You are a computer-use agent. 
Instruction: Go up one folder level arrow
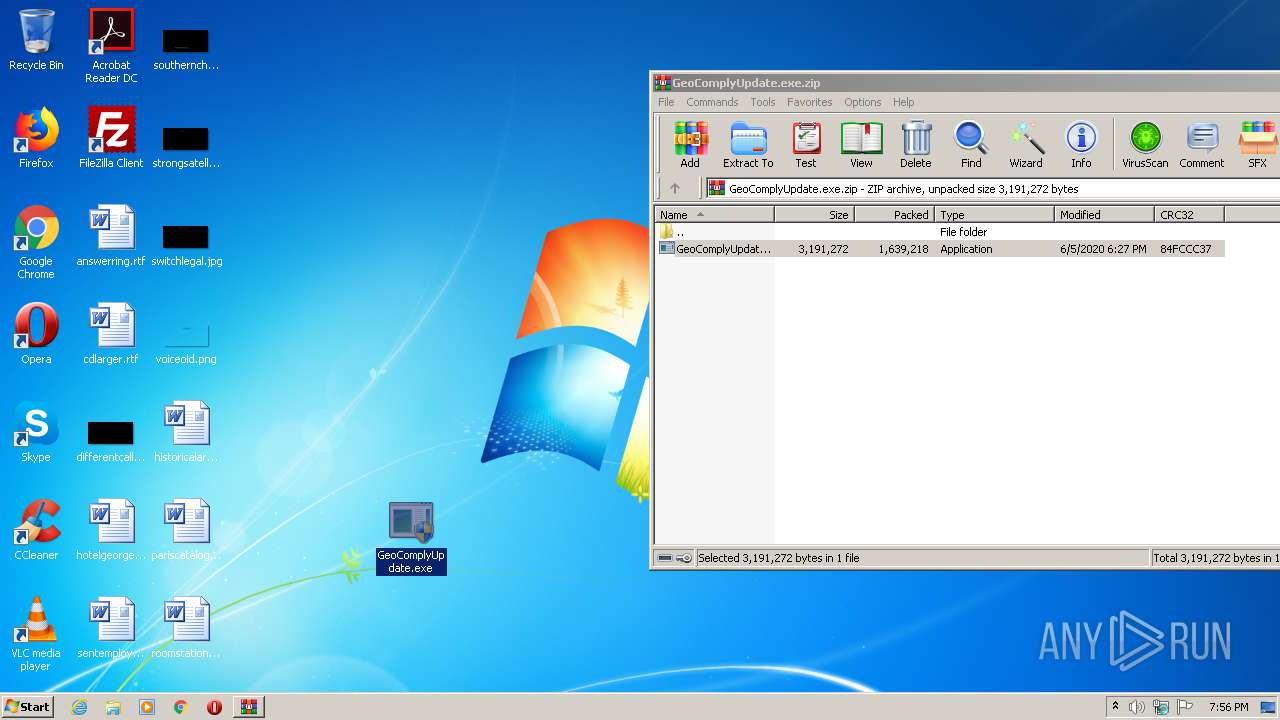click(675, 188)
